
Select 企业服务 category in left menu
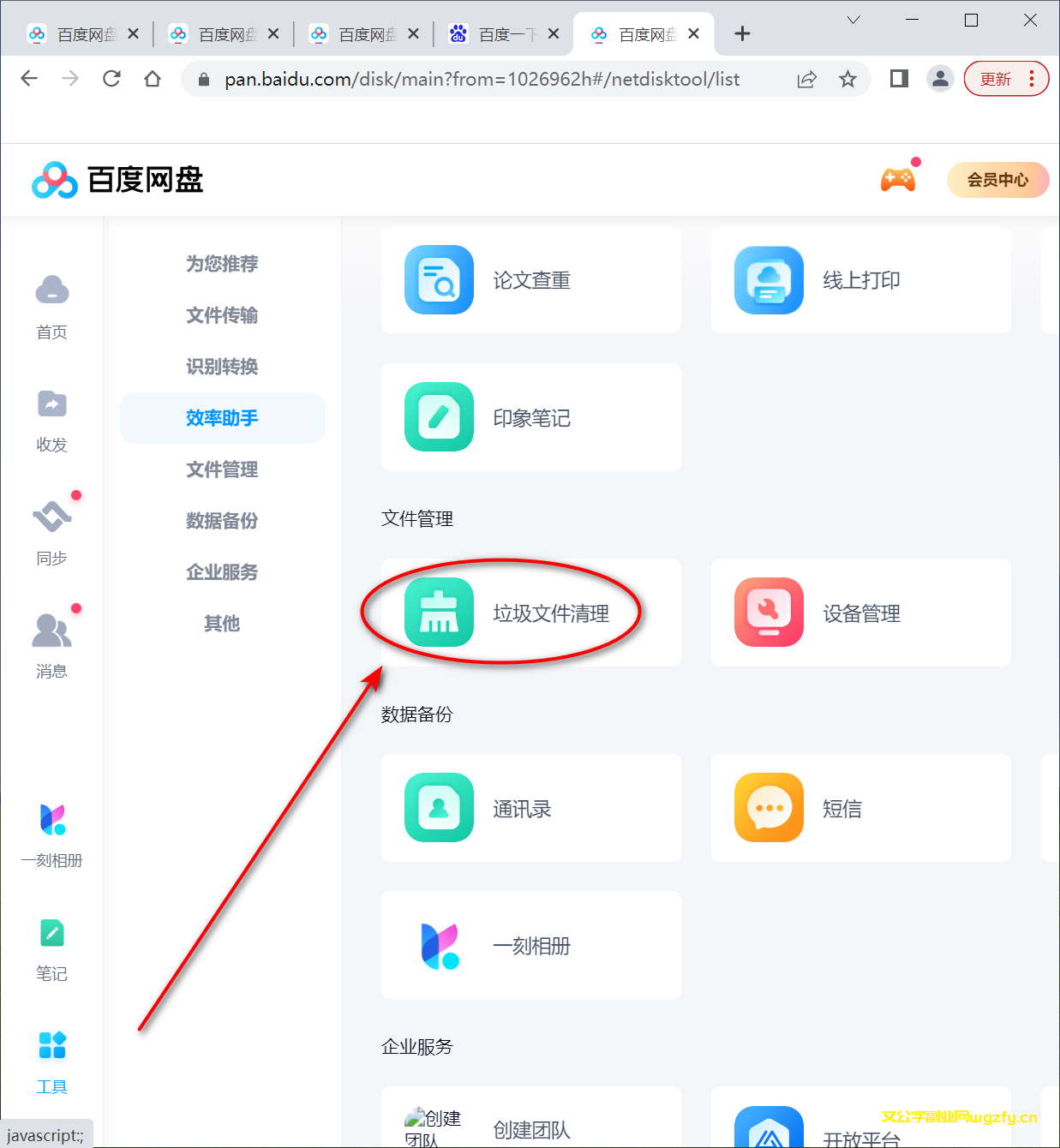coord(222,572)
